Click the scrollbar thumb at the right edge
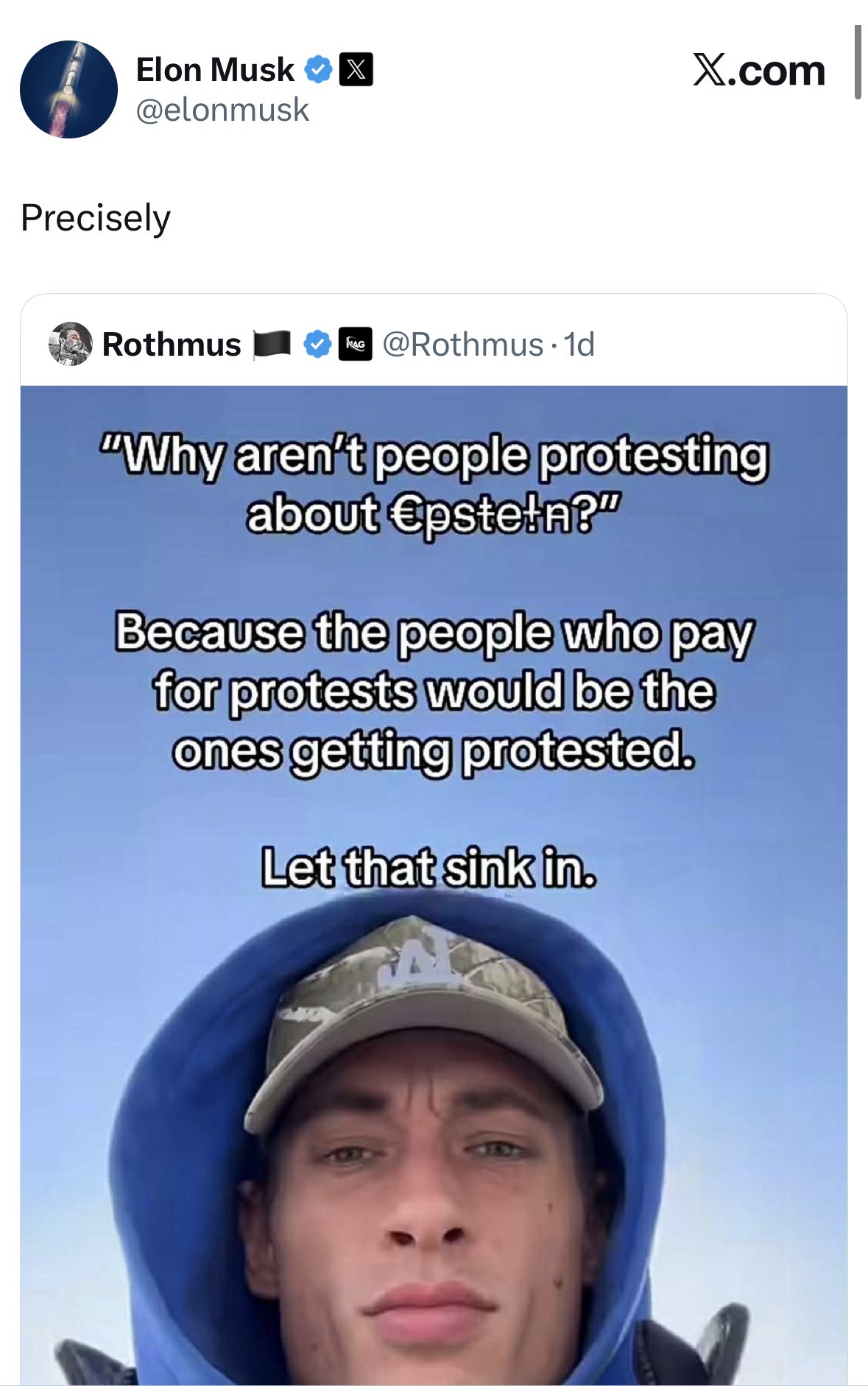The width and height of the screenshot is (868, 1386). coord(857,62)
